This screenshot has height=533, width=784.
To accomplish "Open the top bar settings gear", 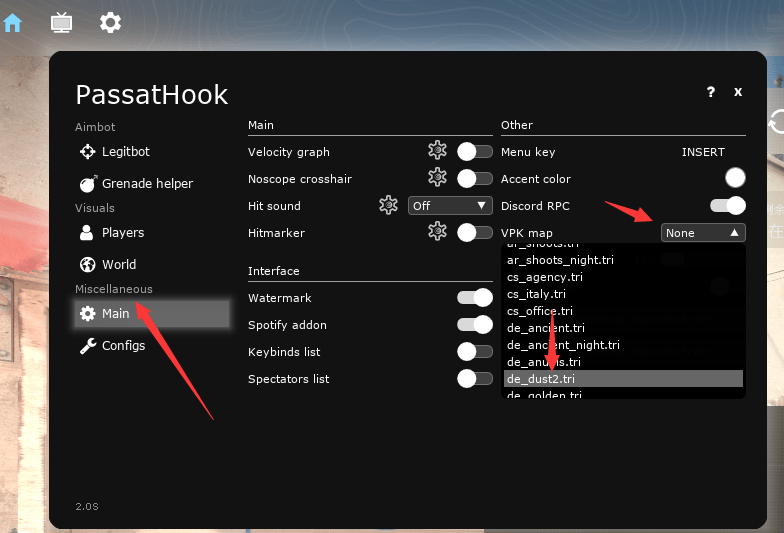I will [111, 22].
